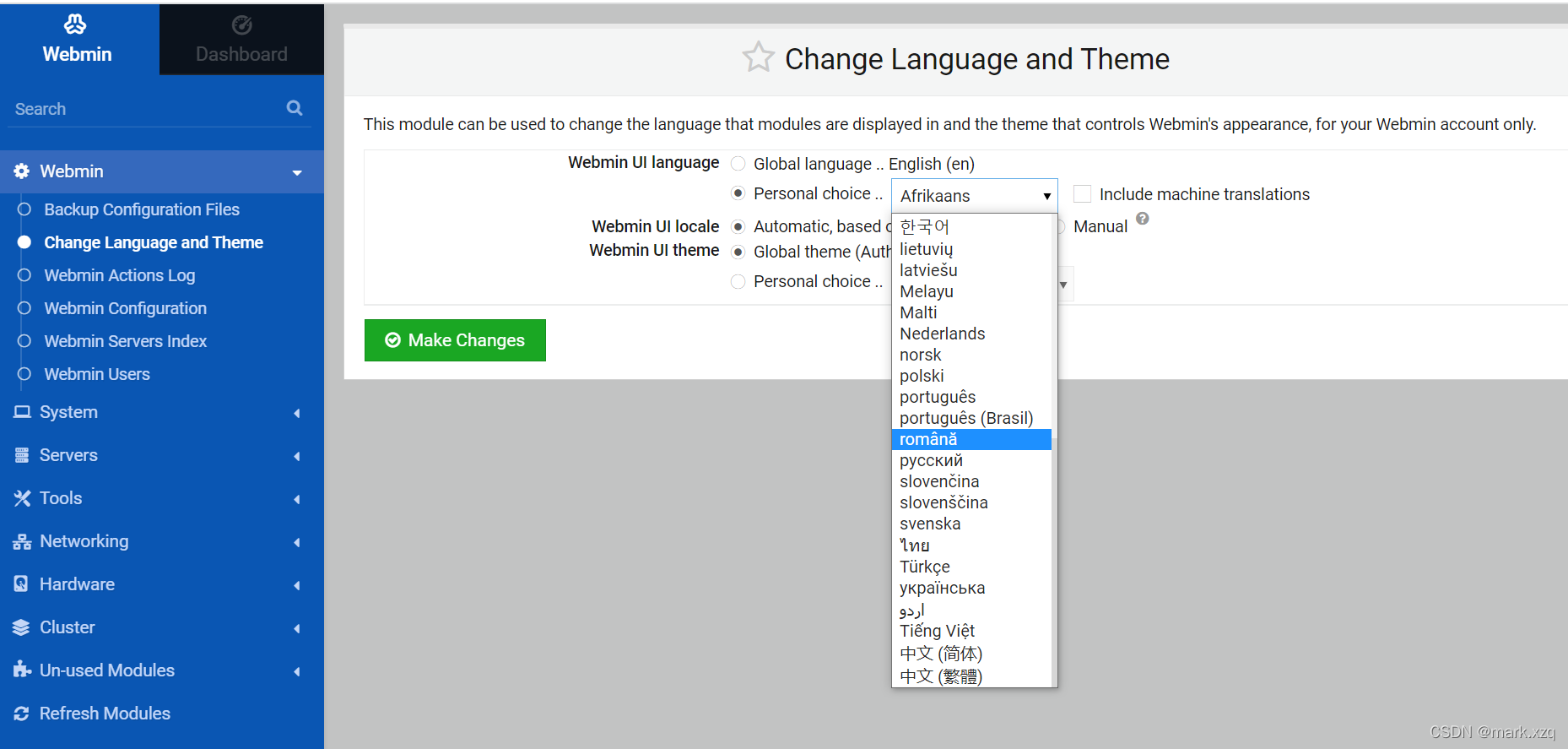This screenshot has height=749, width=1568.
Task: Select Global theme radio button
Action: 738,252
